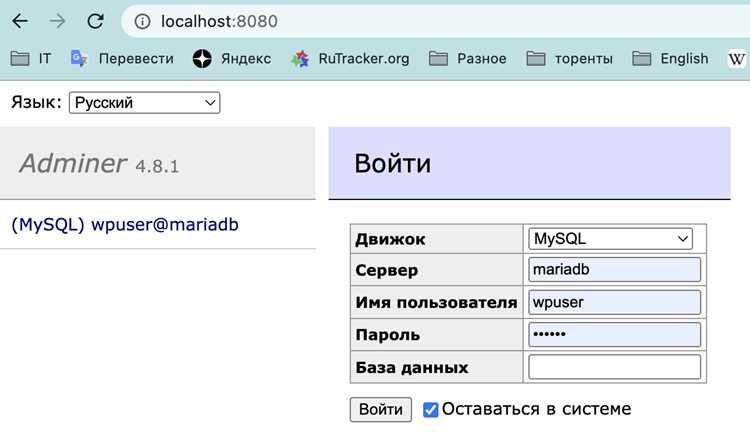The width and height of the screenshot is (750, 434).
Task: Click the Войти page heading
Action: (393, 163)
